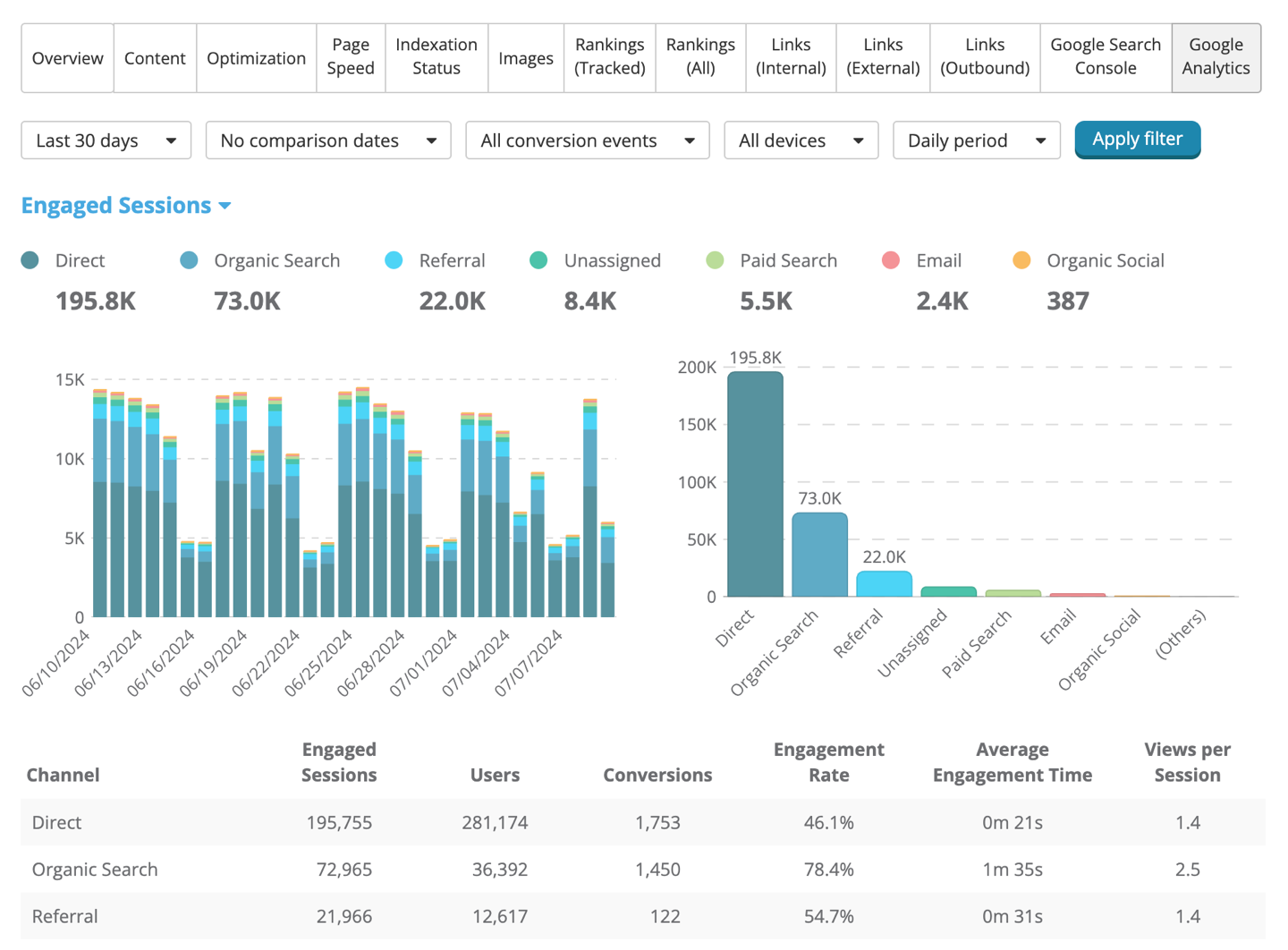1288x950 pixels.
Task: Toggle the Email legend color dot
Action: (x=891, y=260)
